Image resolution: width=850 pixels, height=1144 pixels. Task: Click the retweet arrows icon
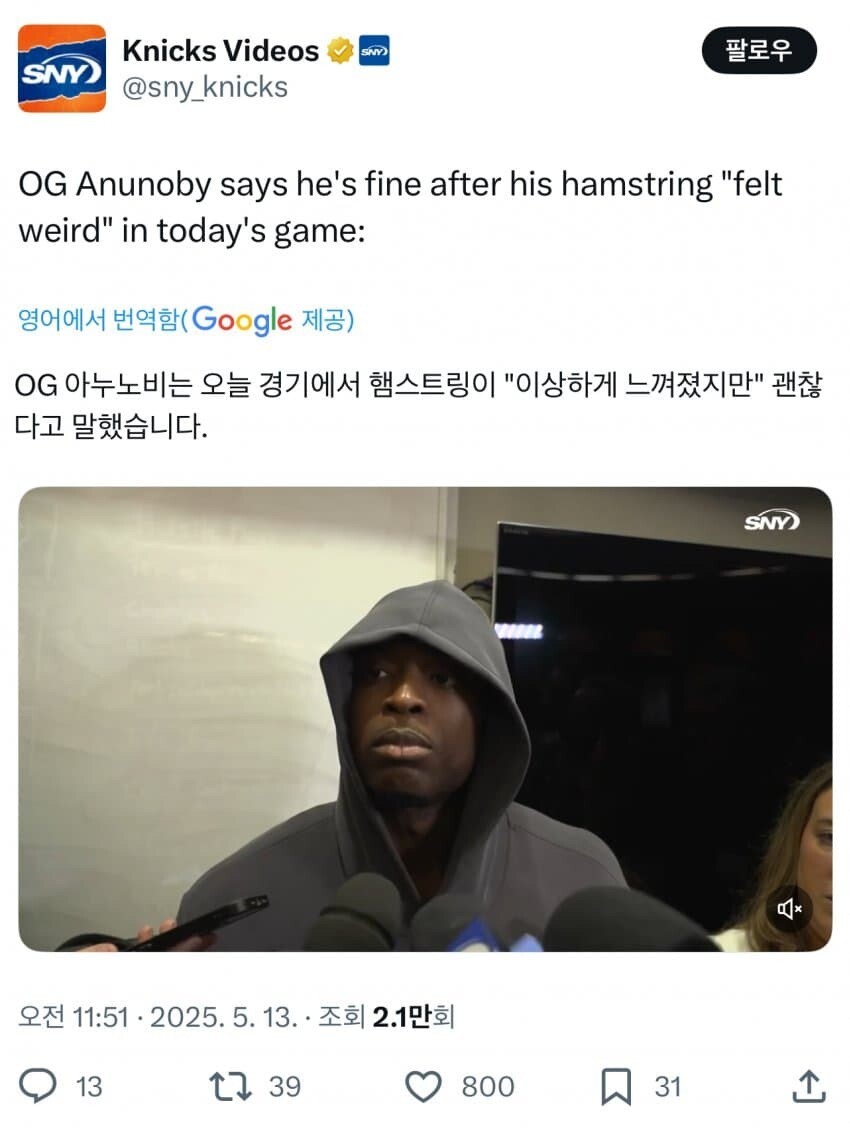tap(231, 1086)
